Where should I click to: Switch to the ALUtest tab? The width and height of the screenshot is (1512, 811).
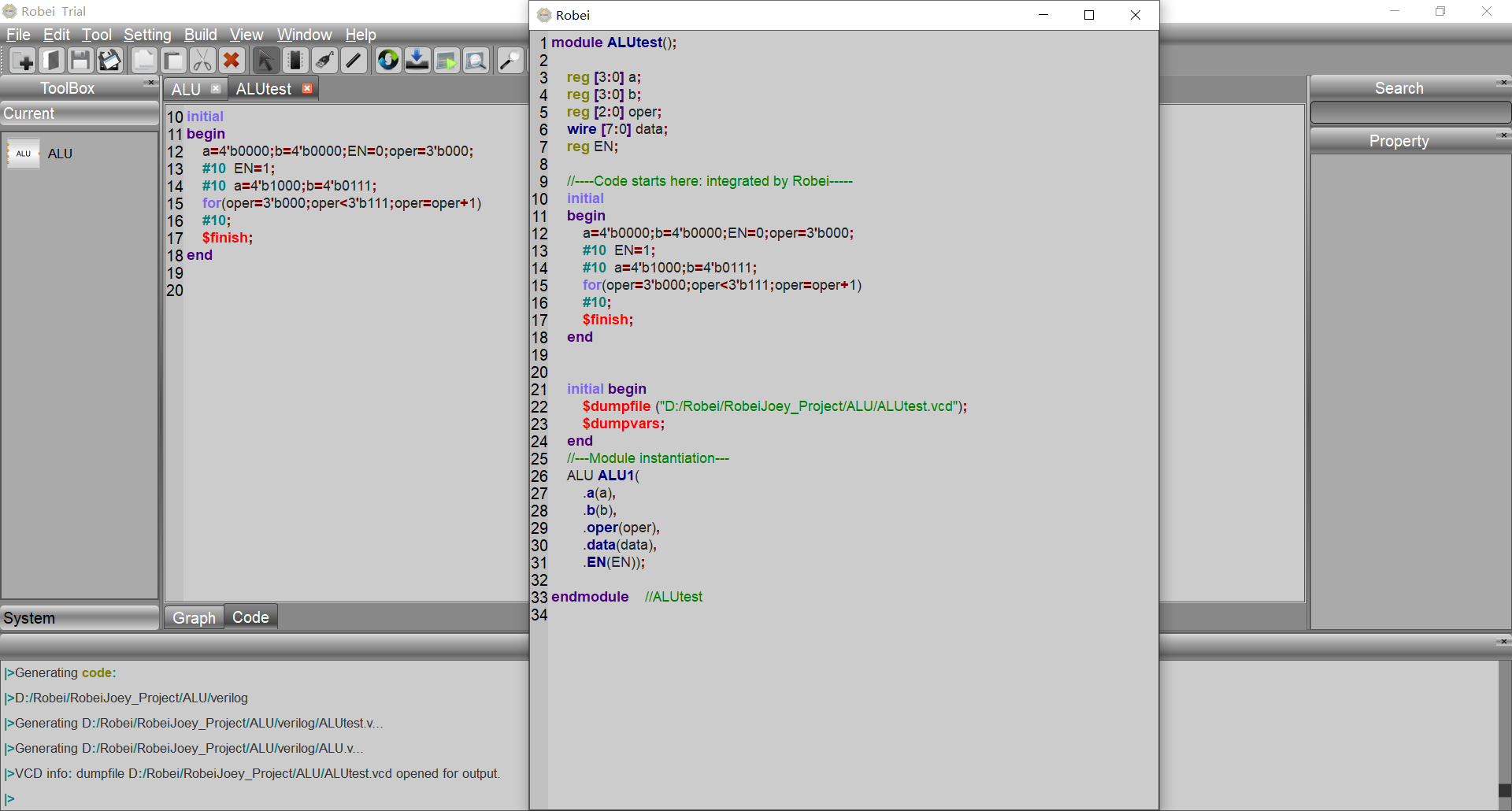(x=264, y=88)
